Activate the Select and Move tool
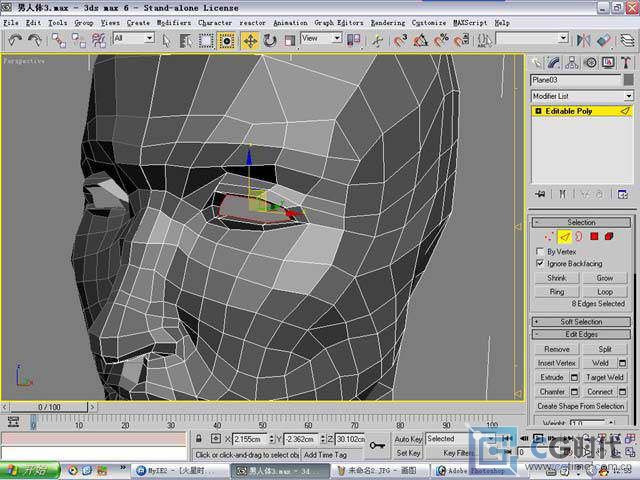The image size is (640, 480). point(250,40)
